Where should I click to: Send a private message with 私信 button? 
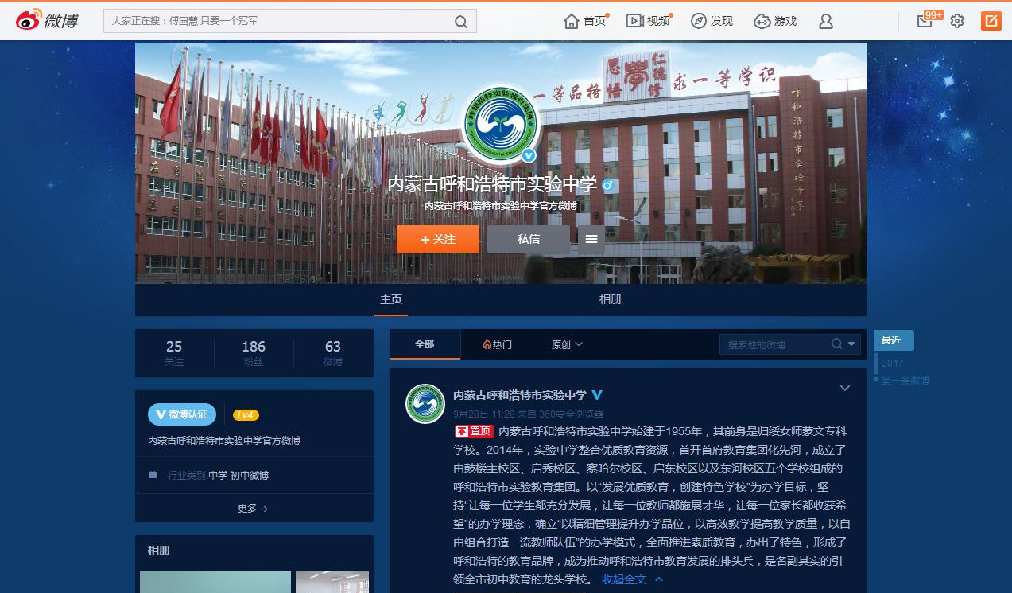pyautogui.click(x=528, y=239)
